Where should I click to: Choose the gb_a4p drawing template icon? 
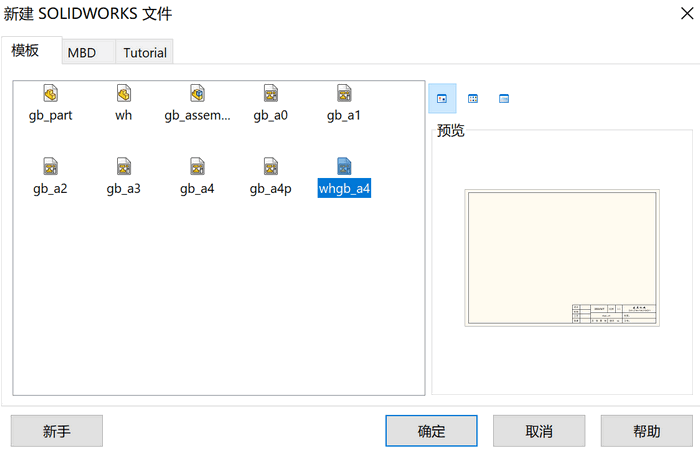271,167
